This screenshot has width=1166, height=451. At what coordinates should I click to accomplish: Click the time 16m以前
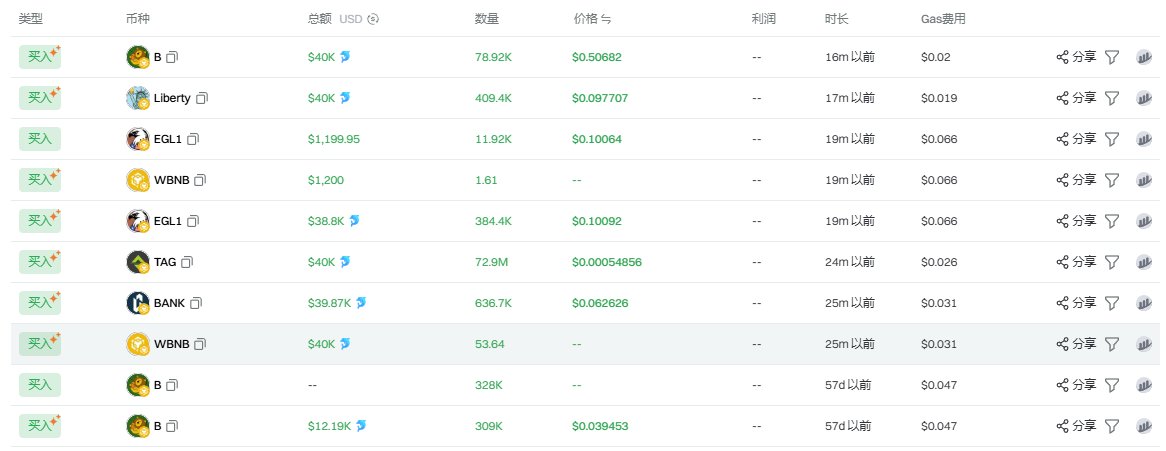coord(850,57)
